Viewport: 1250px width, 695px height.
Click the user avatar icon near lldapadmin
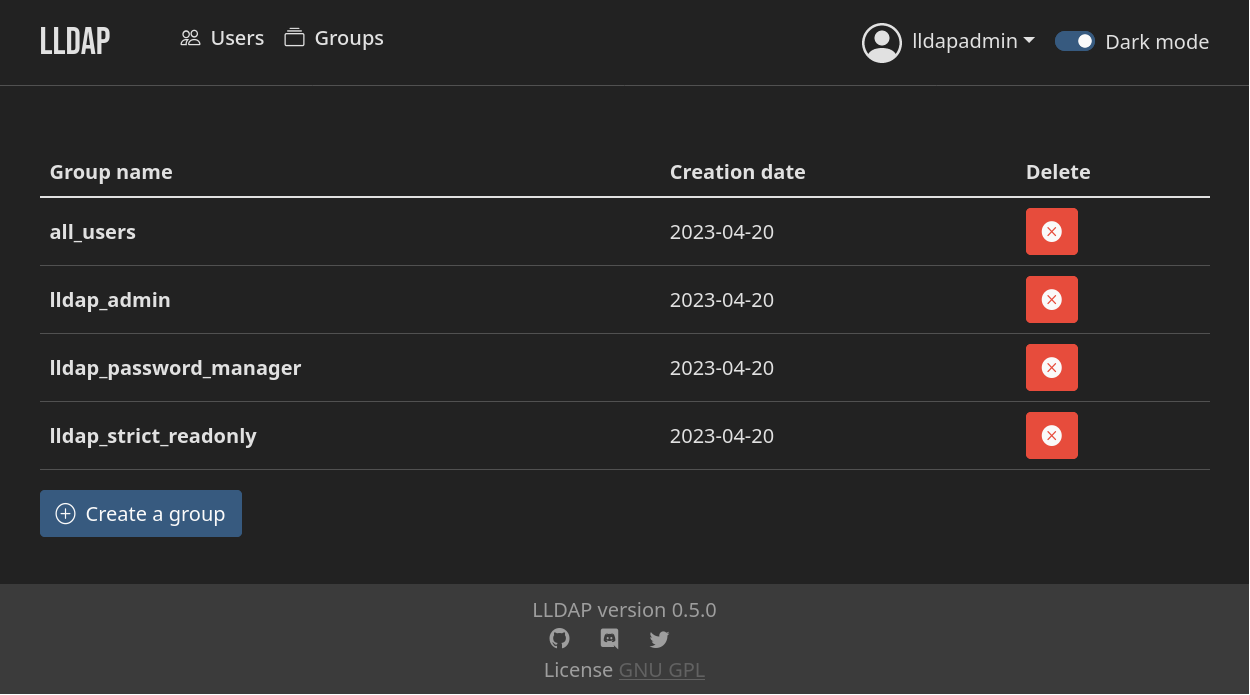[x=881, y=42]
